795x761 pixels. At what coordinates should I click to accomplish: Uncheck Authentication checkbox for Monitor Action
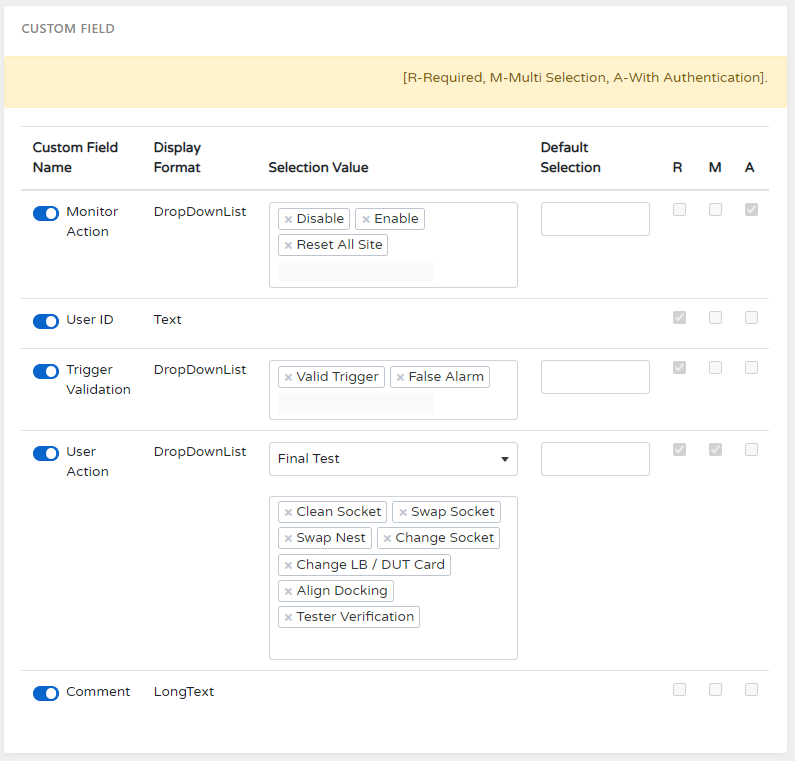[x=751, y=210]
